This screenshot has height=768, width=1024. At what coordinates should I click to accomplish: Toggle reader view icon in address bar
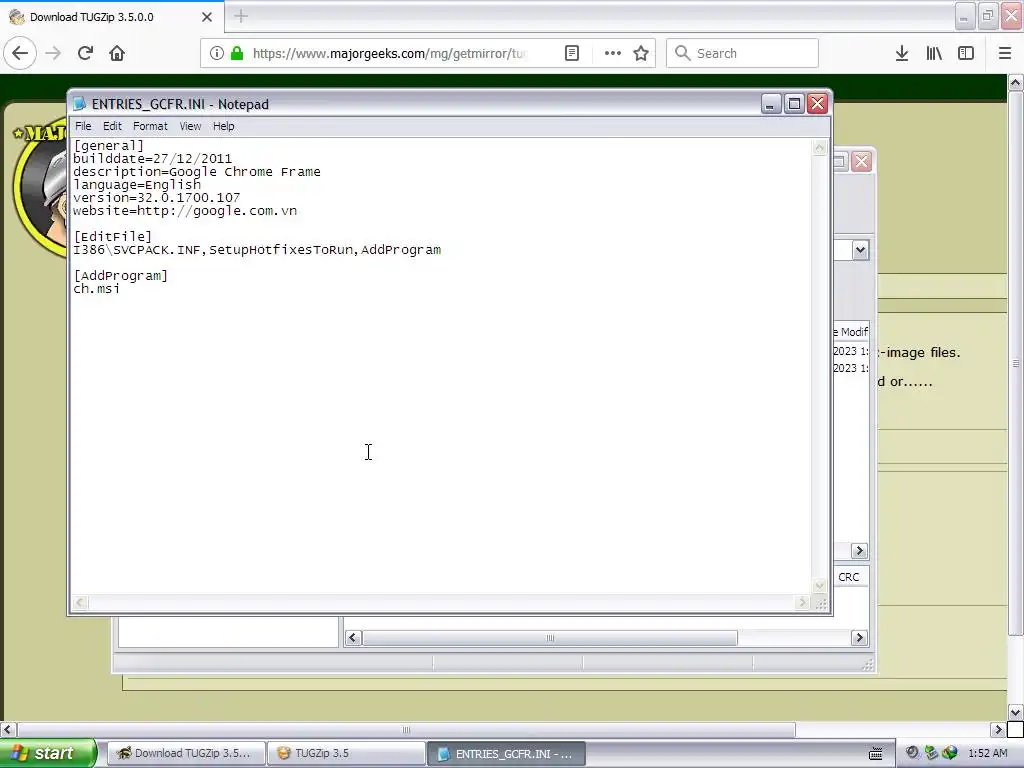[x=571, y=53]
